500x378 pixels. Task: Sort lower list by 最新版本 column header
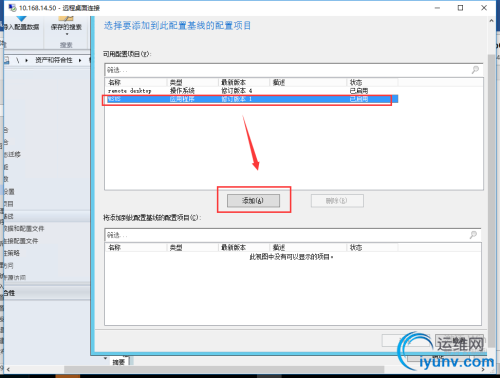244,247
